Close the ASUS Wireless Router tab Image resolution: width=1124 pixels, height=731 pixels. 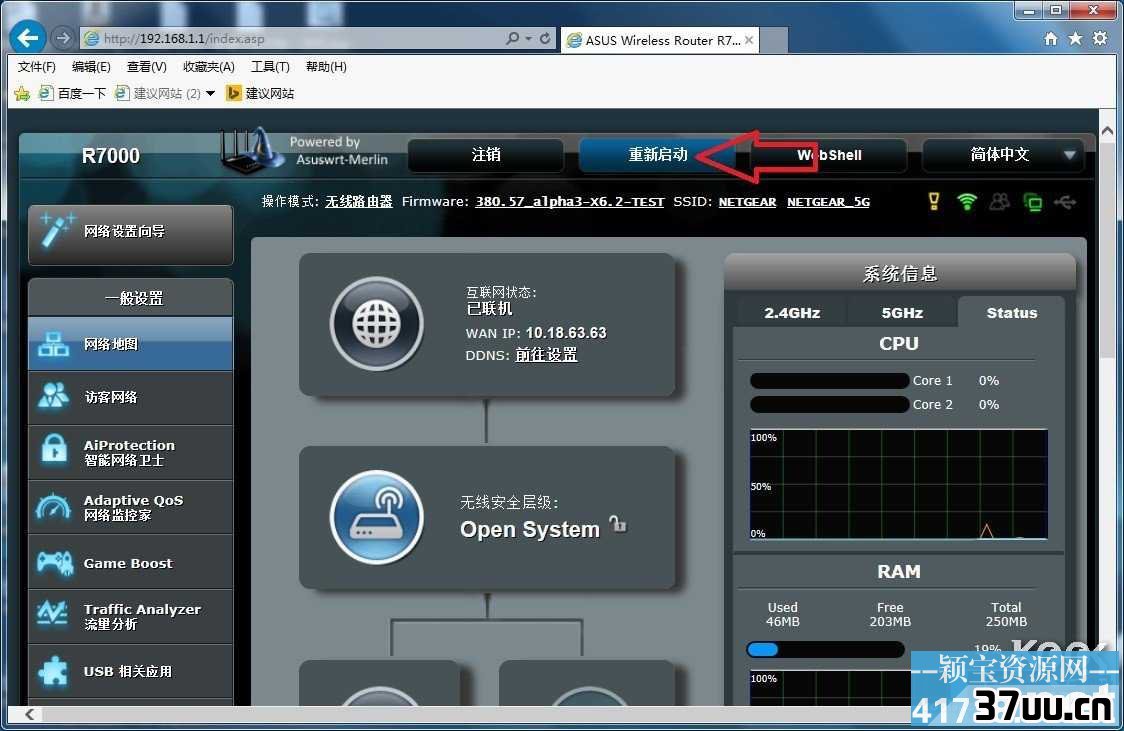tap(748, 40)
